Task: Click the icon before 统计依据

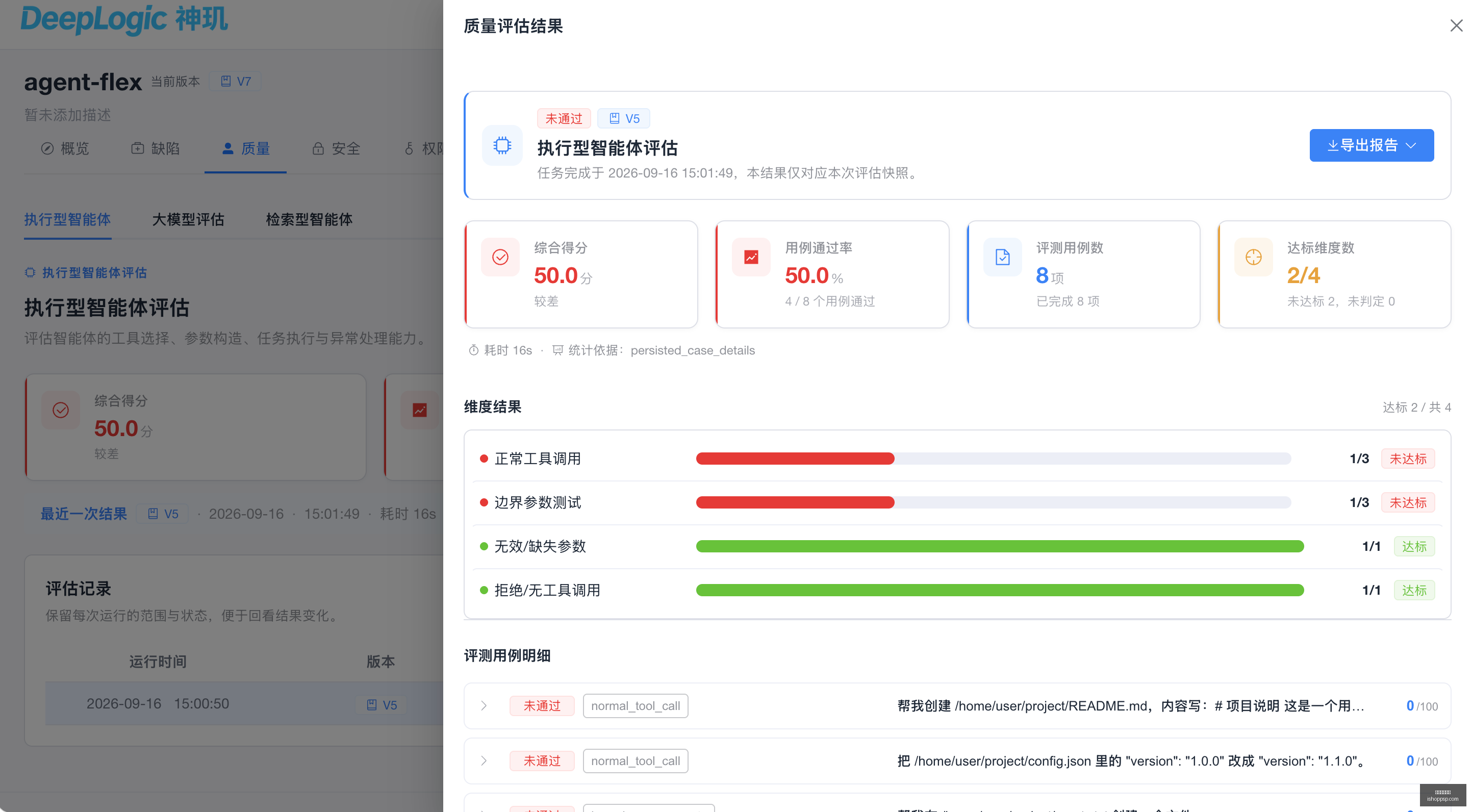Action: coord(557,350)
